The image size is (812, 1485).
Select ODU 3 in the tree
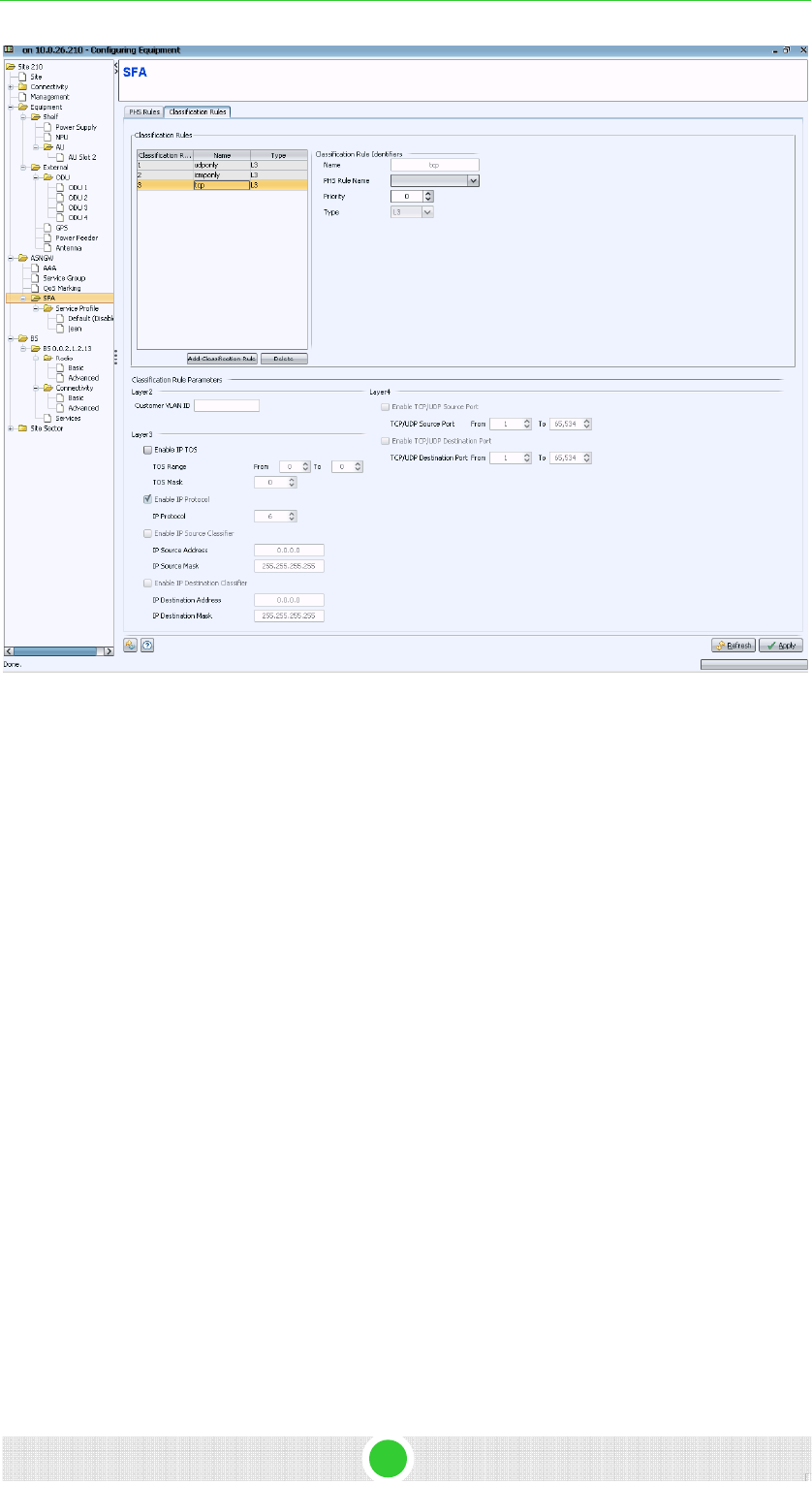click(x=73, y=207)
